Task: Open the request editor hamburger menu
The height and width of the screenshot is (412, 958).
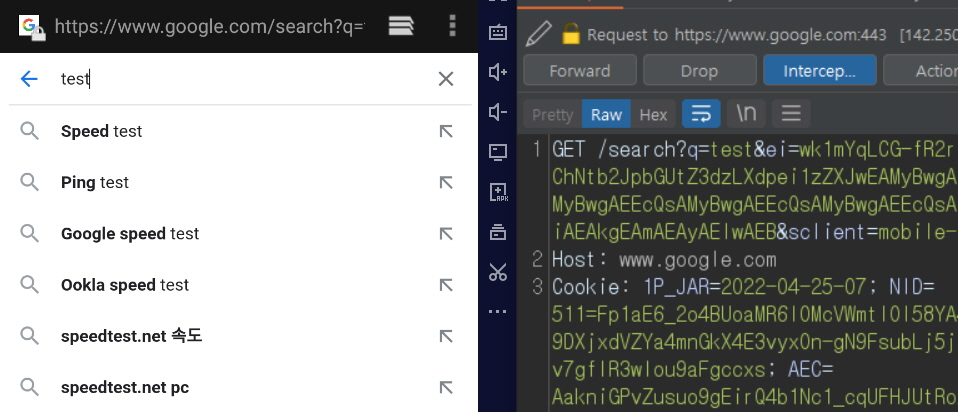Action: [x=791, y=114]
